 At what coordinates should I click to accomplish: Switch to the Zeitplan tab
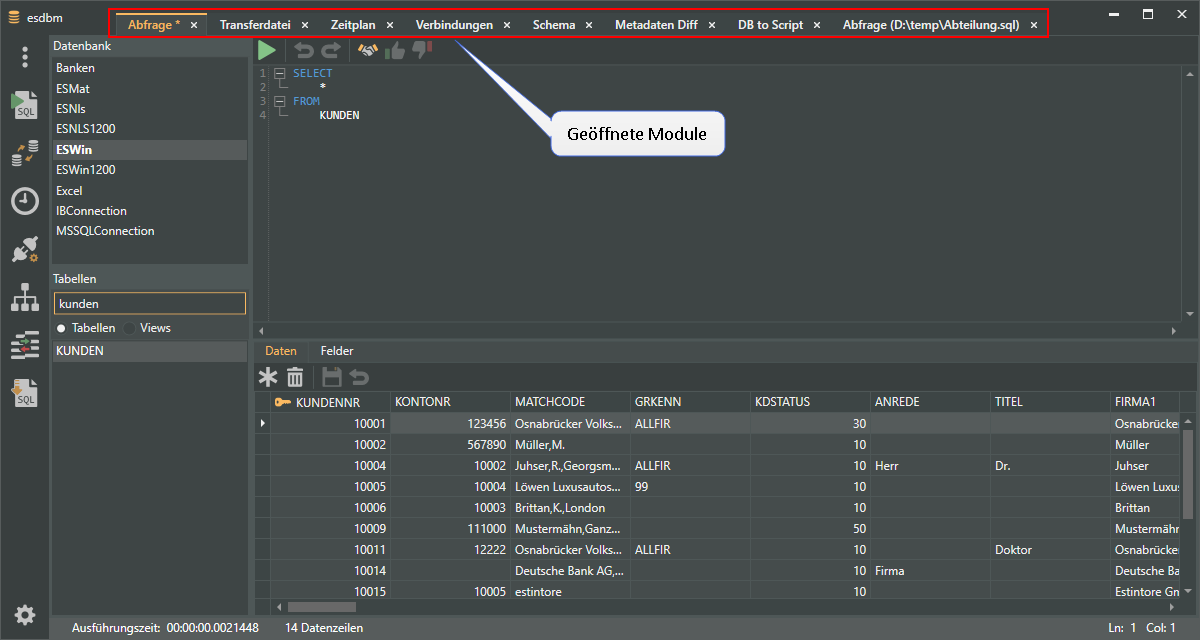pos(353,25)
